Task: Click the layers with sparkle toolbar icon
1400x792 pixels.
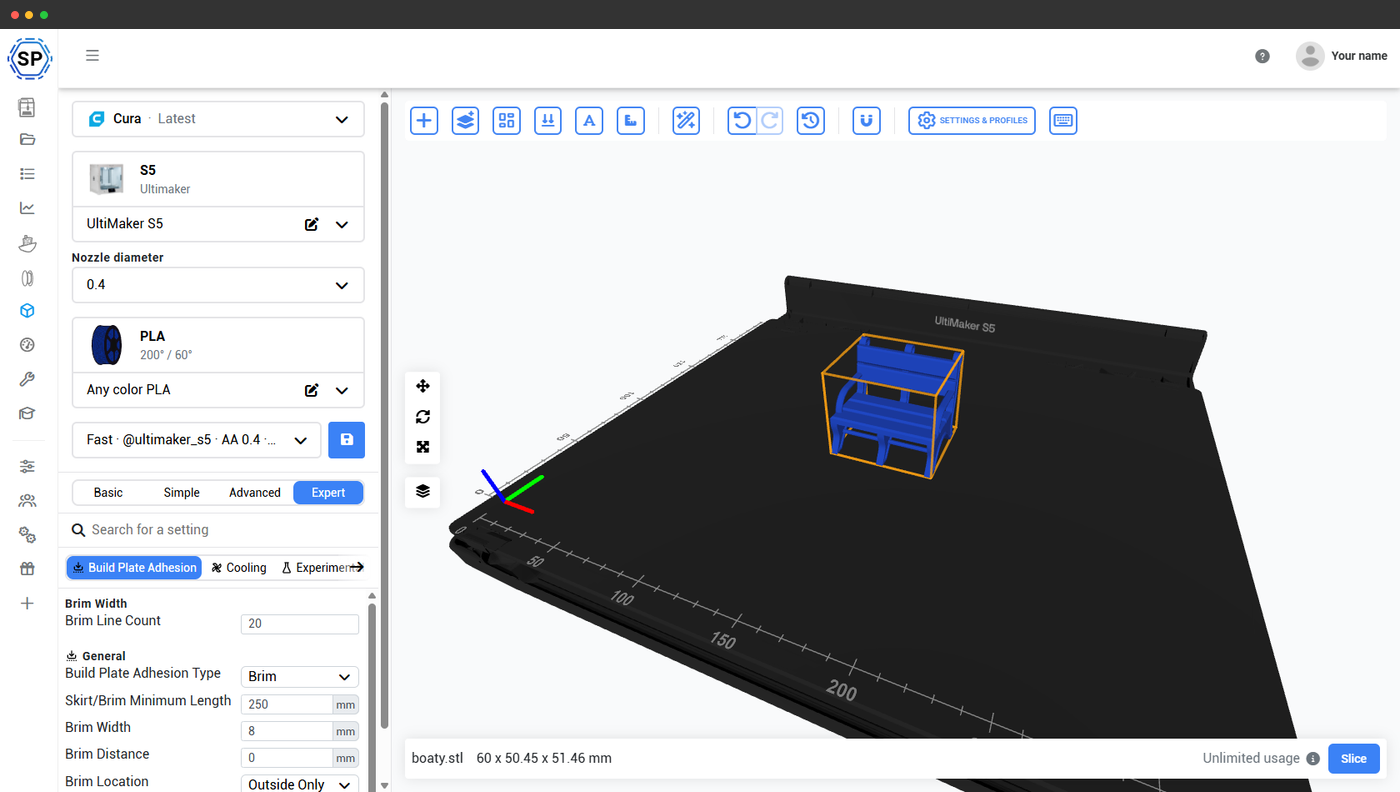Action: [465, 121]
